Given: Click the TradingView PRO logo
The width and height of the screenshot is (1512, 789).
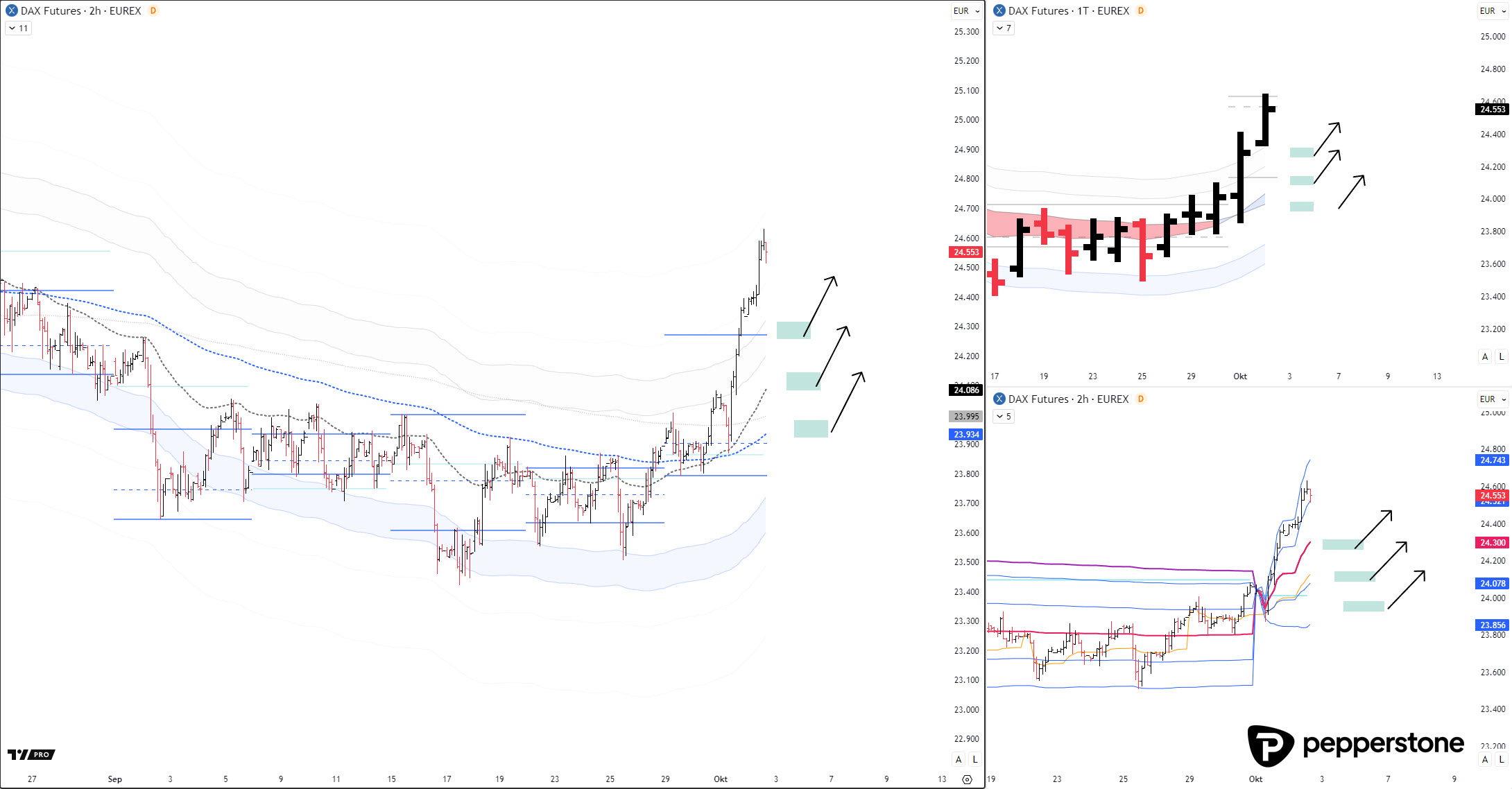Looking at the screenshot, I should pyautogui.click(x=31, y=754).
